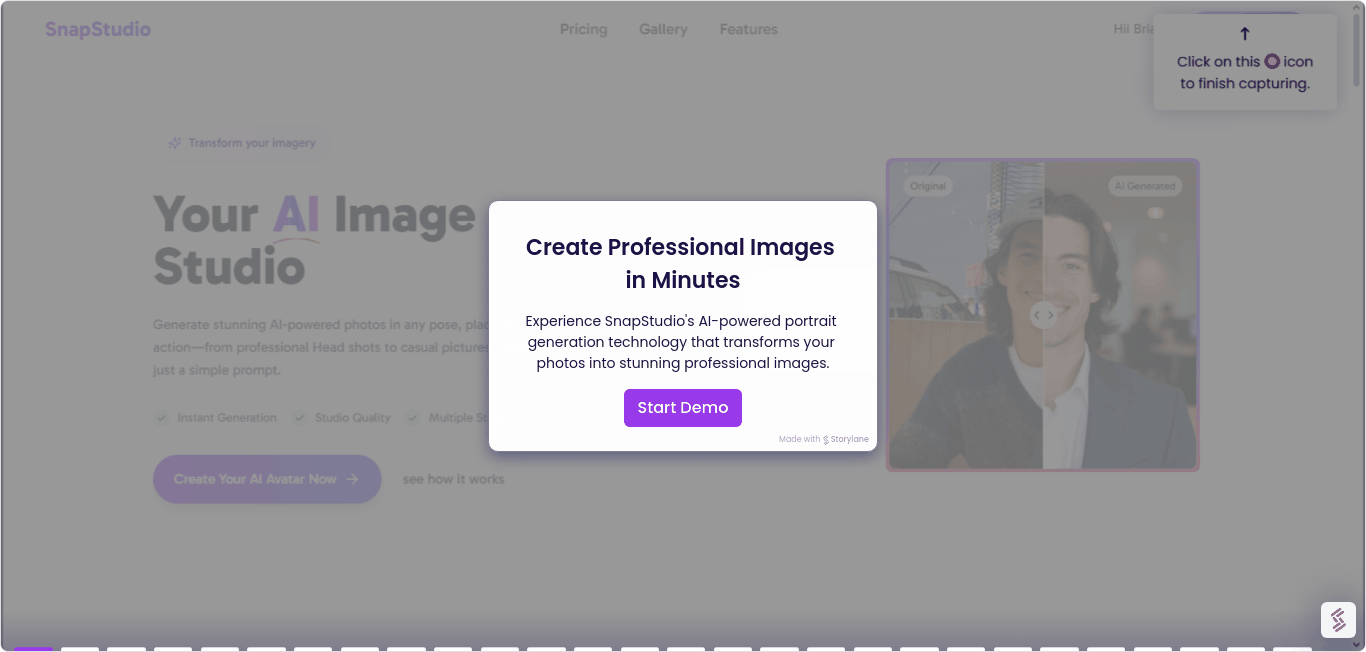Follow the see how it works link
1366x652 pixels.
point(453,479)
